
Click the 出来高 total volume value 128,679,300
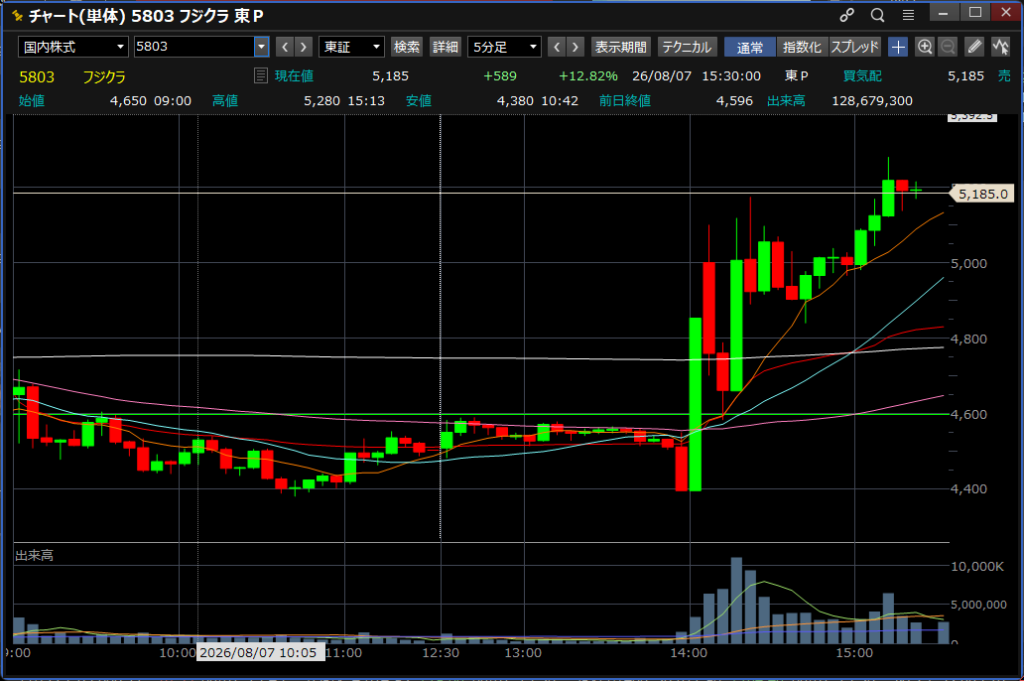[872, 101]
